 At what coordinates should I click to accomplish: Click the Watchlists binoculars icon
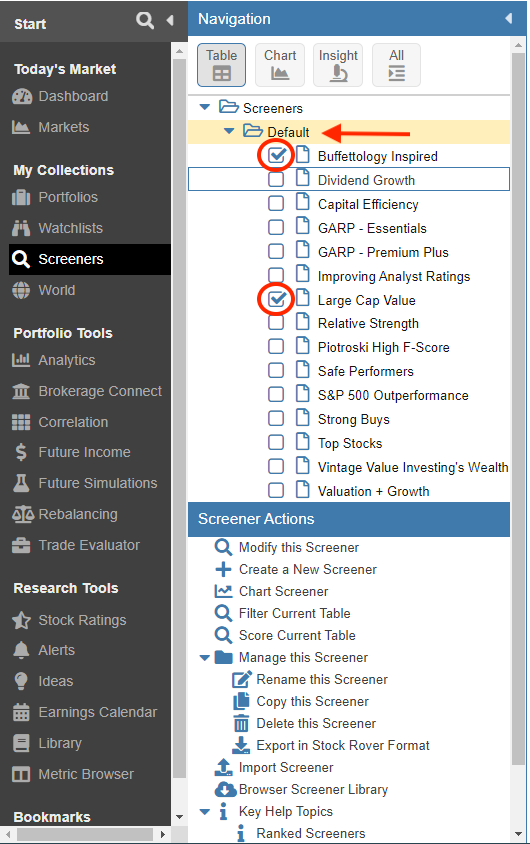point(21,228)
